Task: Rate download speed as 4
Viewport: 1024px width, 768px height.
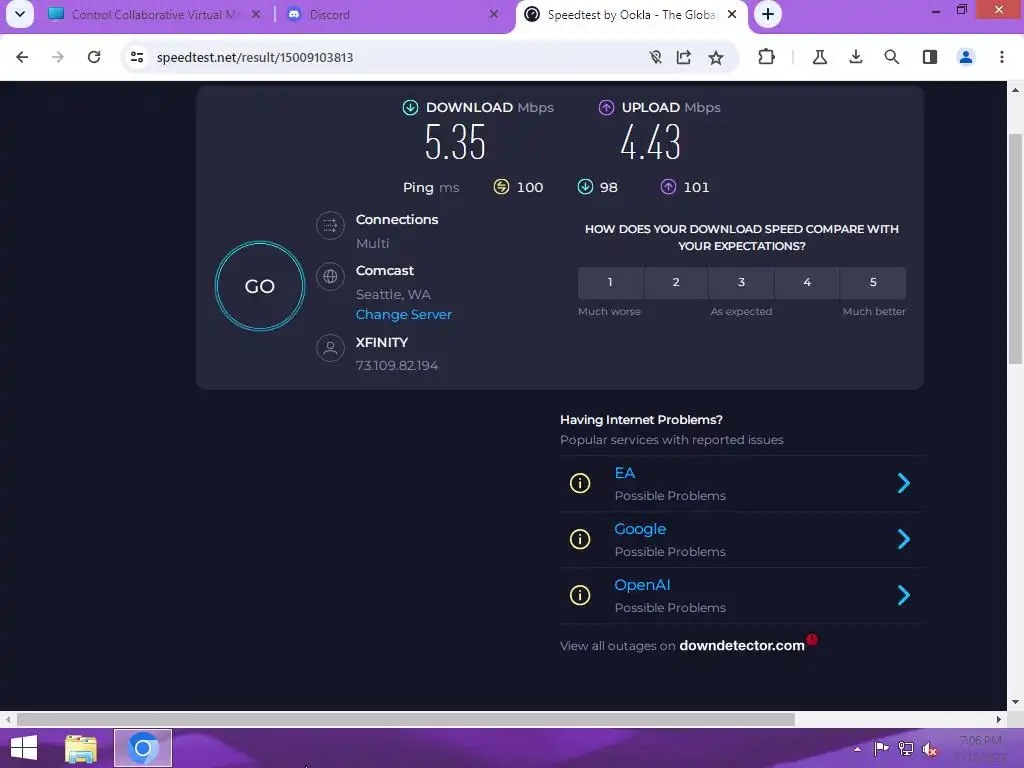Action: pyautogui.click(x=807, y=282)
